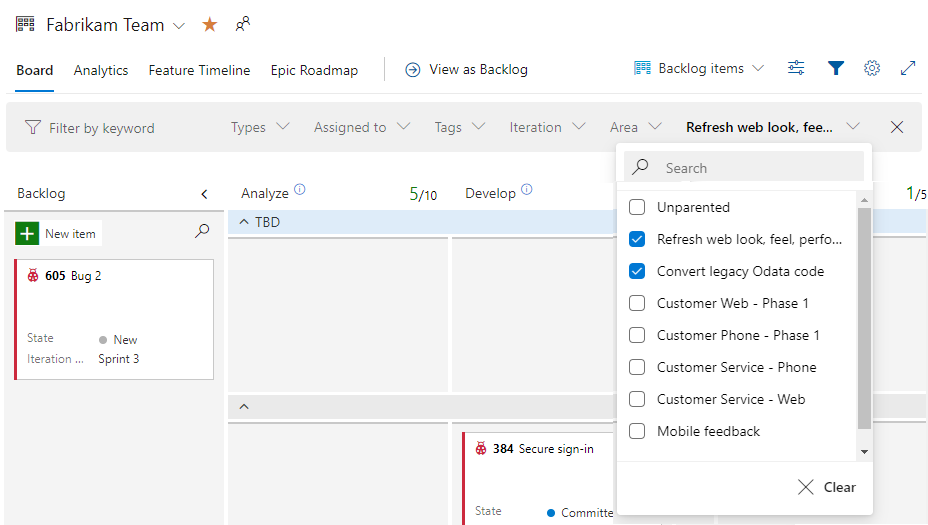This screenshot has height=525, width=928.
Task: Click the New item button
Action: (x=59, y=234)
